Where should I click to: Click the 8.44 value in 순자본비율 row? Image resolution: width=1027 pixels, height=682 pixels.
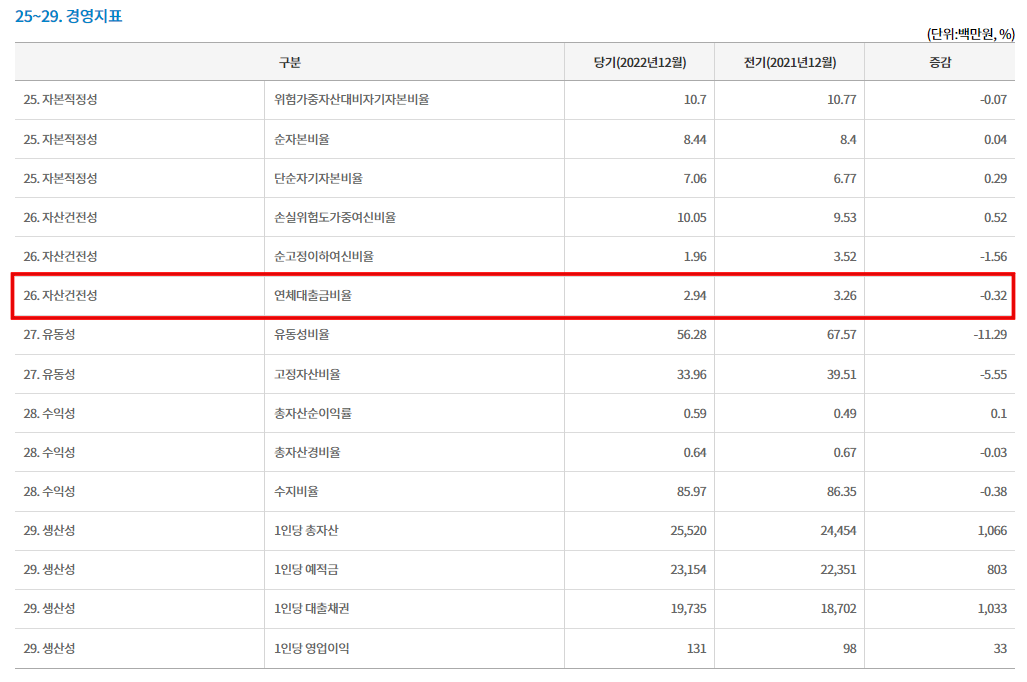tap(695, 140)
